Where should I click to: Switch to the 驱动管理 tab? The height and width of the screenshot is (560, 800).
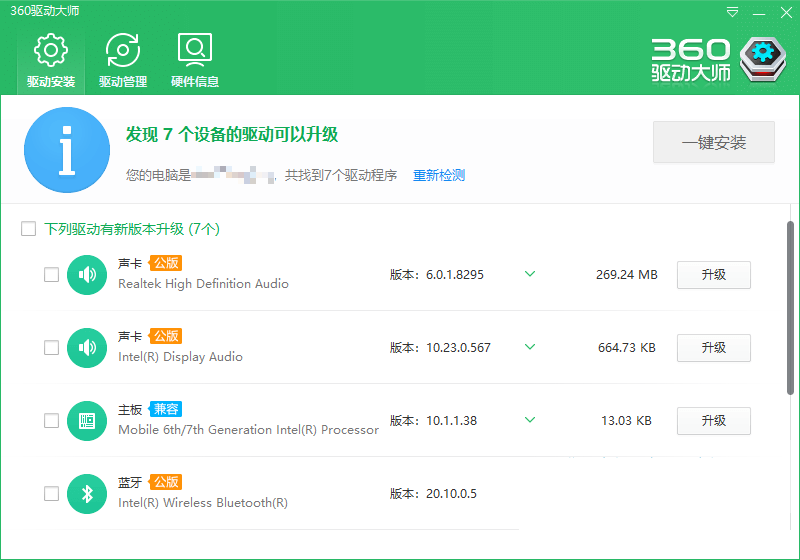pos(122,60)
